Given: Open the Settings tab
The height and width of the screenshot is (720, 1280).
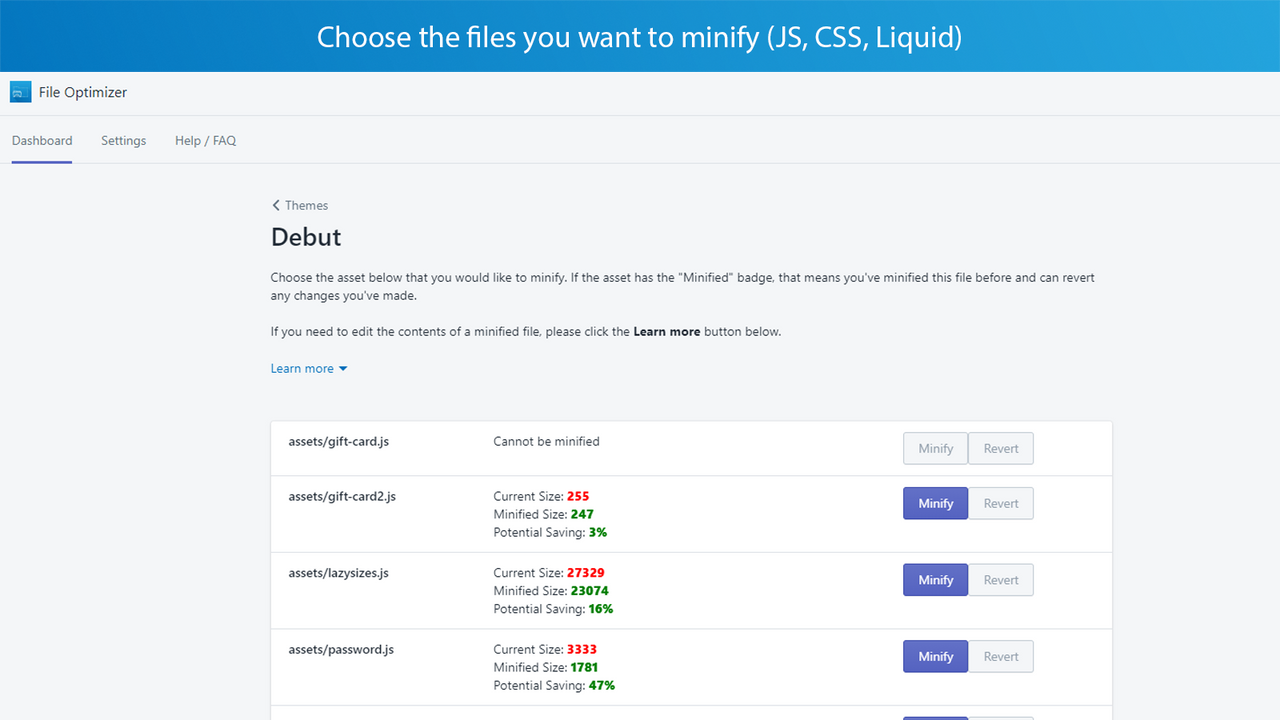Looking at the screenshot, I should [123, 140].
